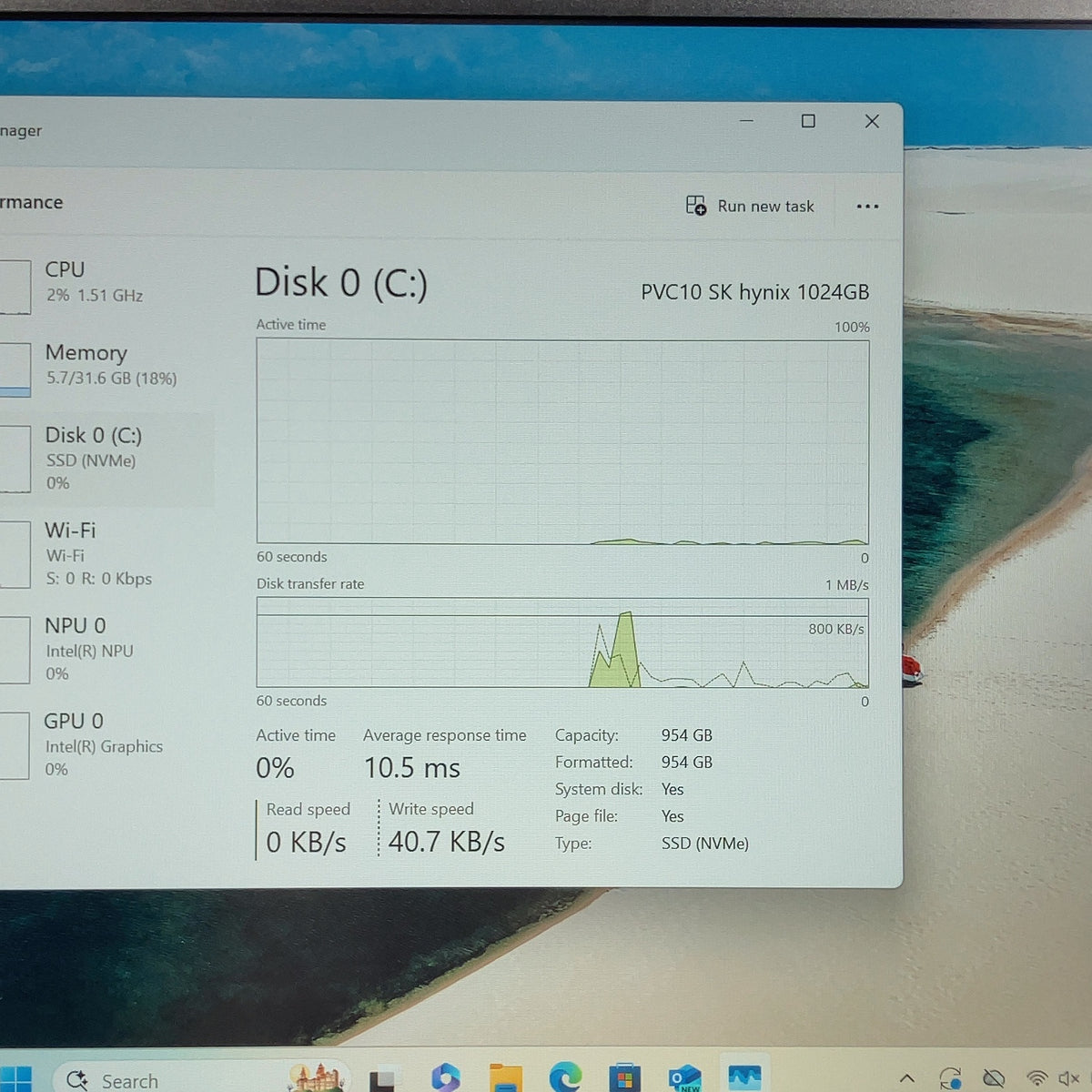Open GPU 0 performance view
This screenshot has width=1092, height=1092.
[x=106, y=744]
